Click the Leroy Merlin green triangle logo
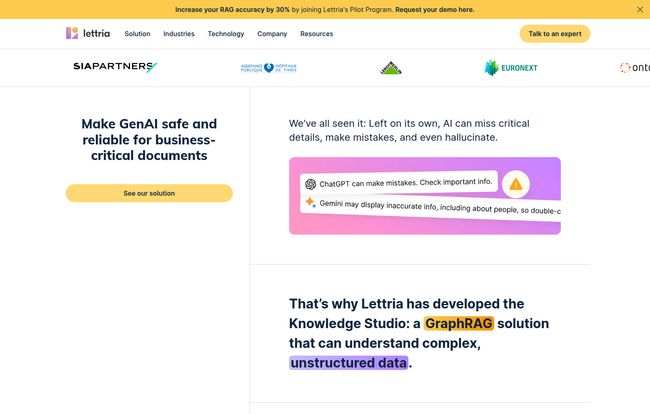650x414 pixels. click(x=391, y=68)
